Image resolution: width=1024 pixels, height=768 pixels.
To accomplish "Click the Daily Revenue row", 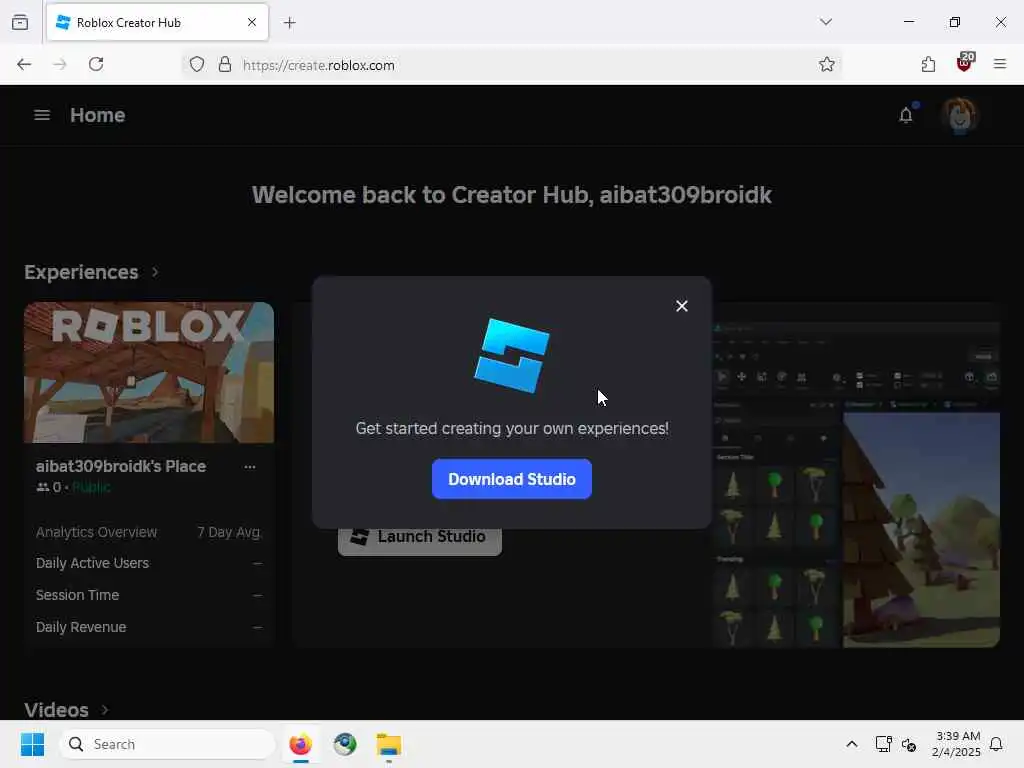I will pyautogui.click(x=149, y=627).
